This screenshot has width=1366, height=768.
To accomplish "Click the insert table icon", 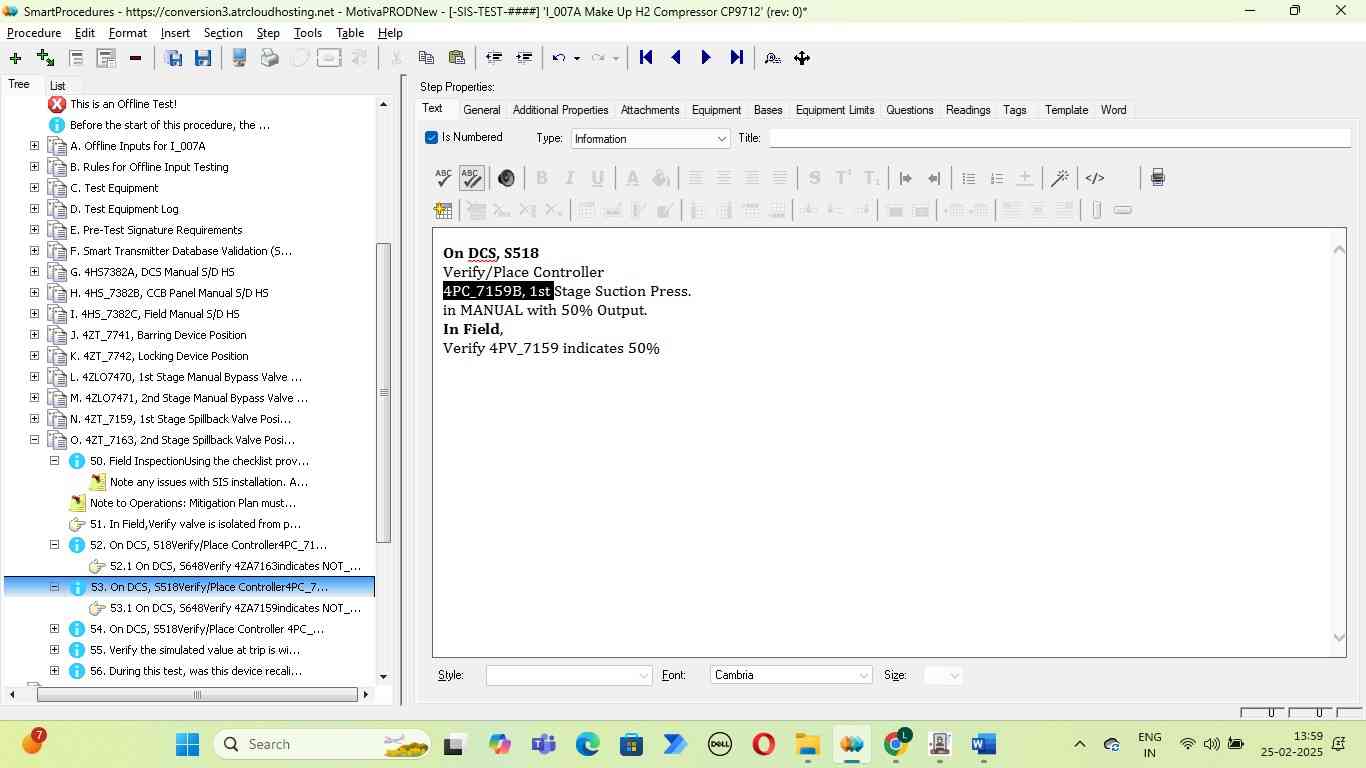I will tap(443, 210).
